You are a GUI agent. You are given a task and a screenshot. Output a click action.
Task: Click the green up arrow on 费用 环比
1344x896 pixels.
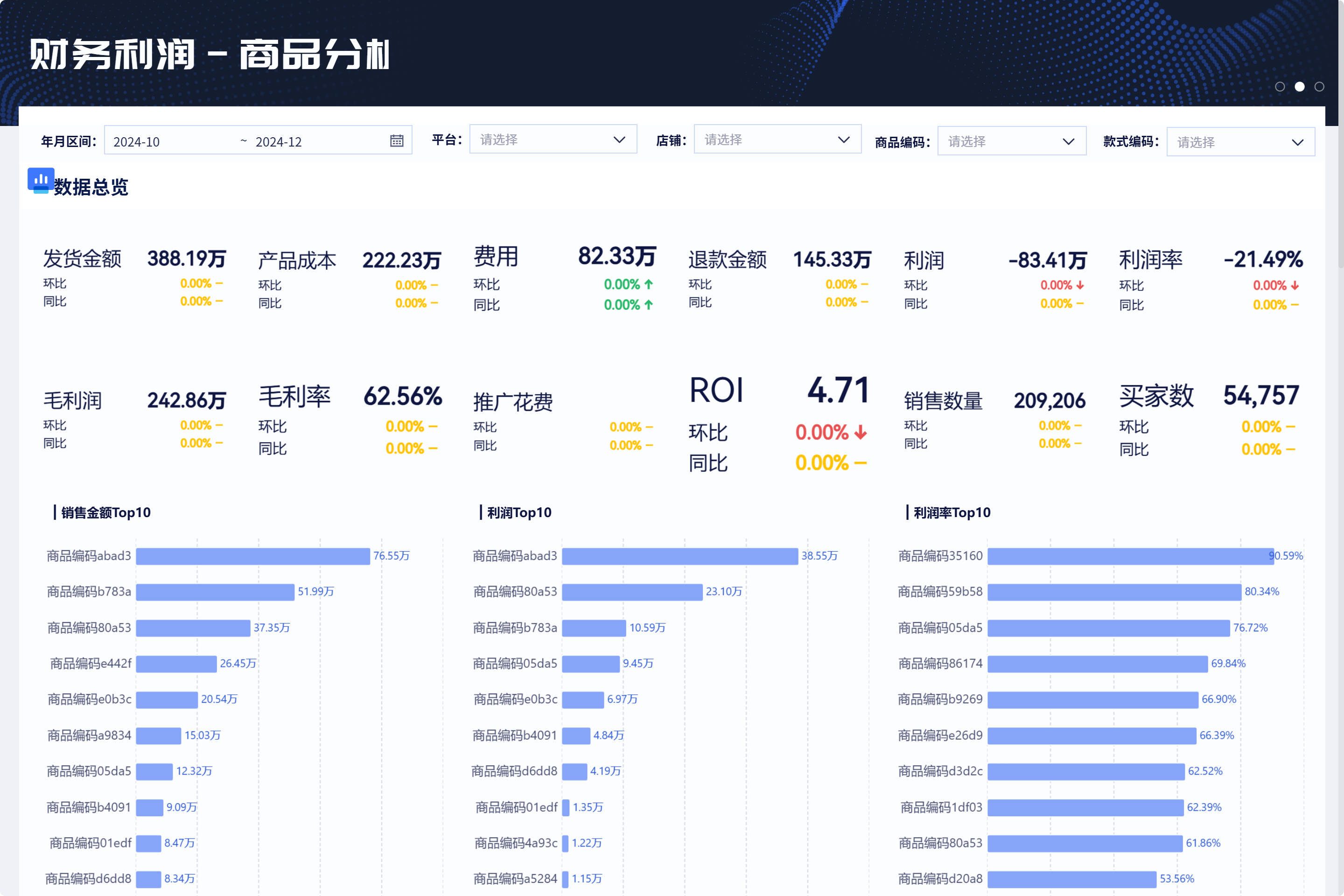(649, 284)
